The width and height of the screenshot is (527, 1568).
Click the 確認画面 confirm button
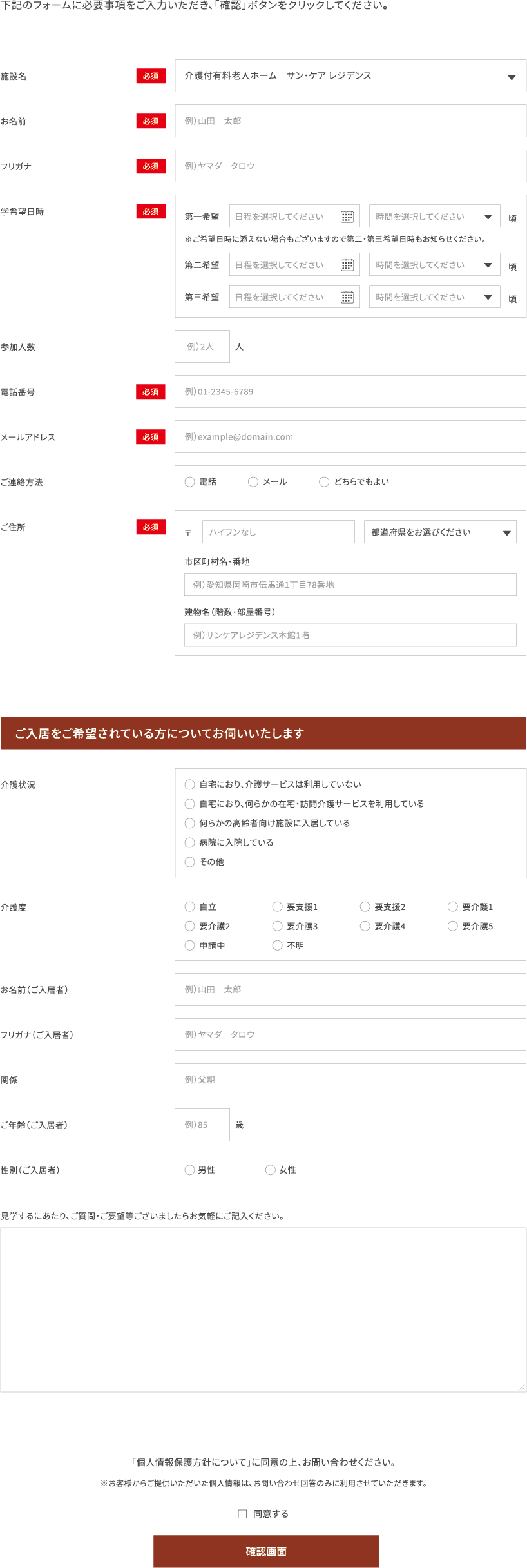click(x=266, y=1552)
